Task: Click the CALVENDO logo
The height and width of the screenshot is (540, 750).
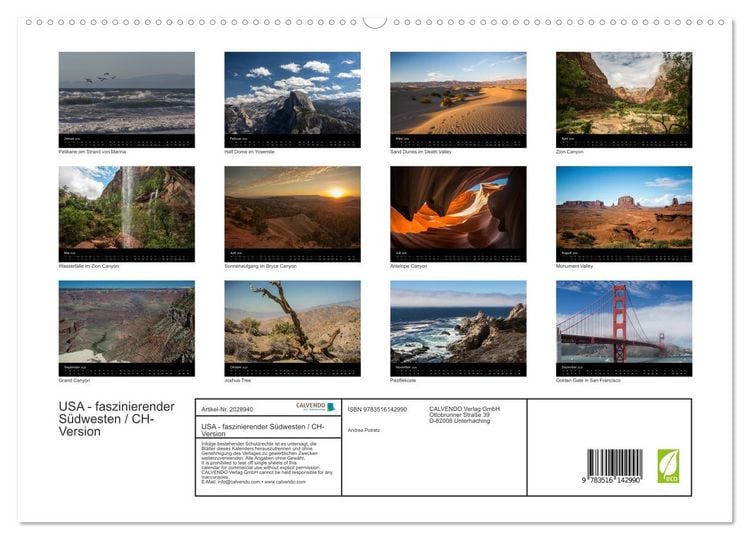Action: [x=316, y=407]
